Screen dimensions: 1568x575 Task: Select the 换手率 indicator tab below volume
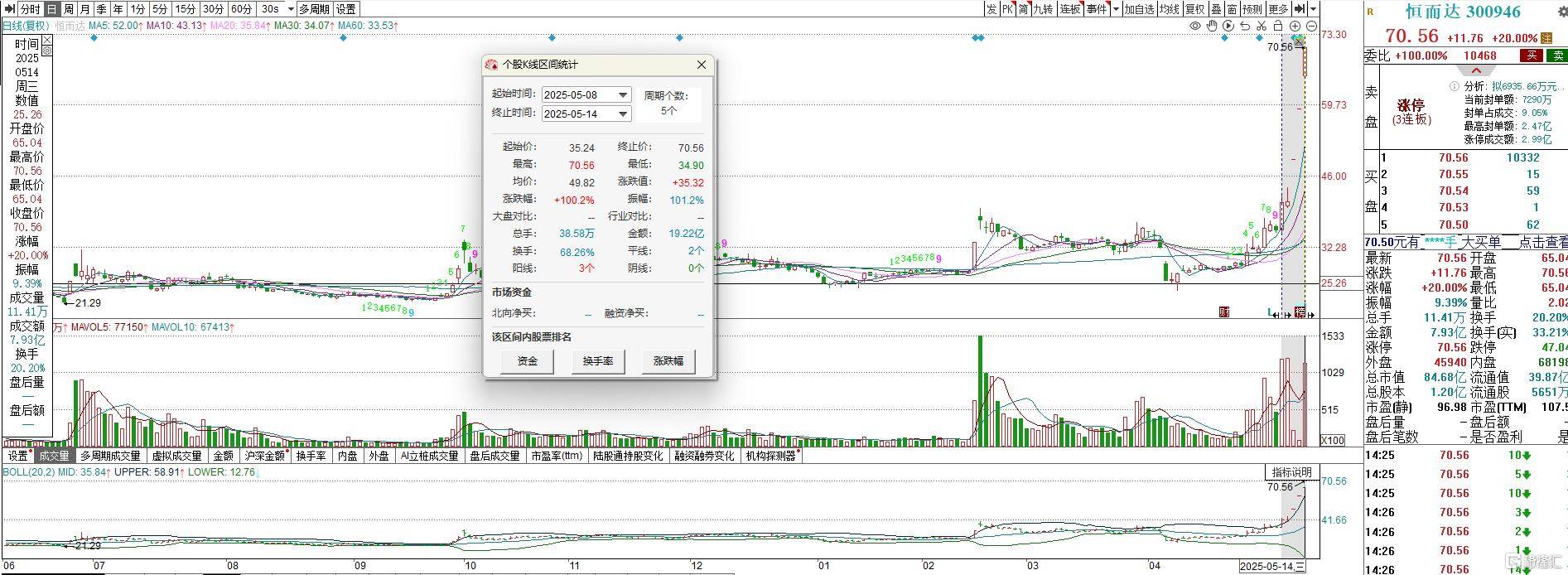click(x=311, y=456)
